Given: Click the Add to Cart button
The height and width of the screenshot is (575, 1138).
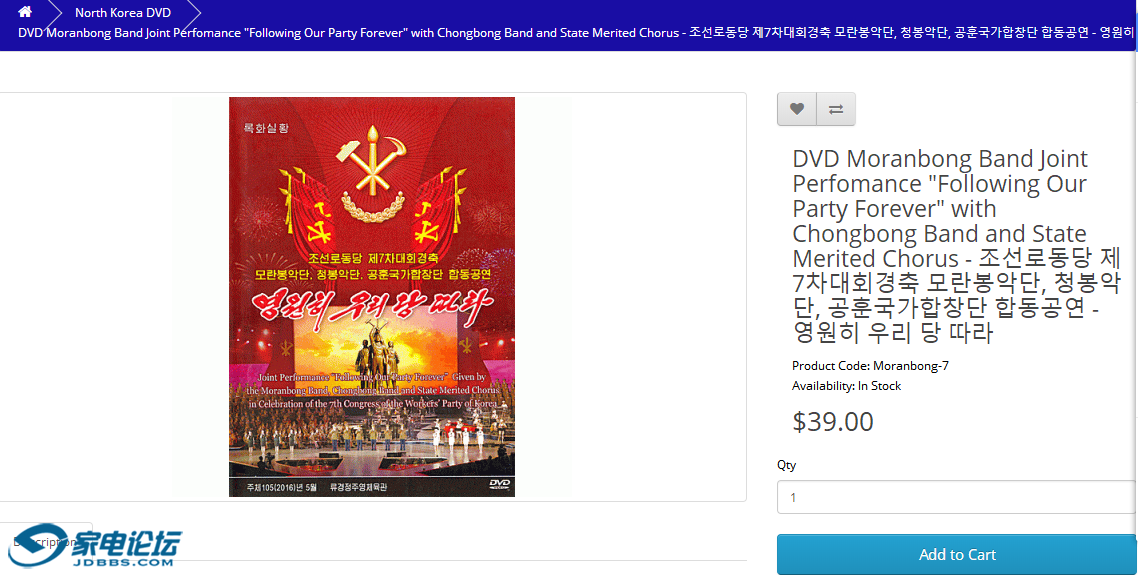Looking at the screenshot, I should point(957,555).
